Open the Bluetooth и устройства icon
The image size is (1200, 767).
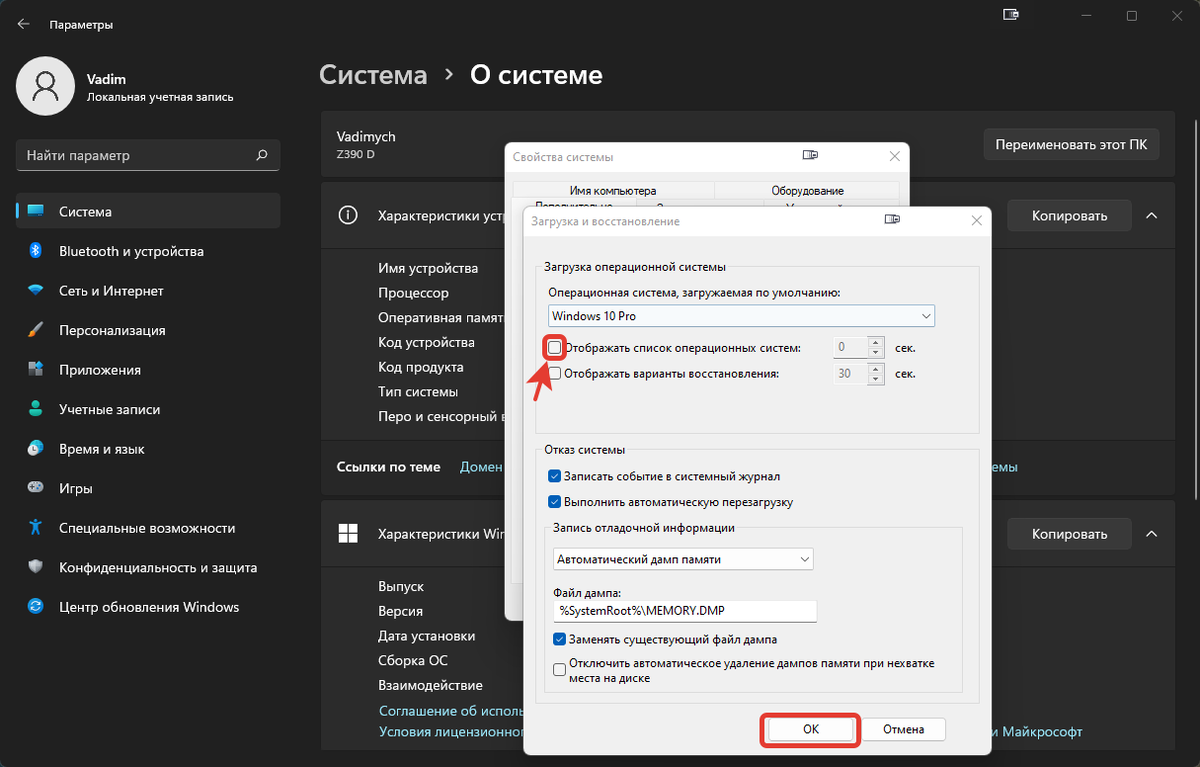(36, 251)
